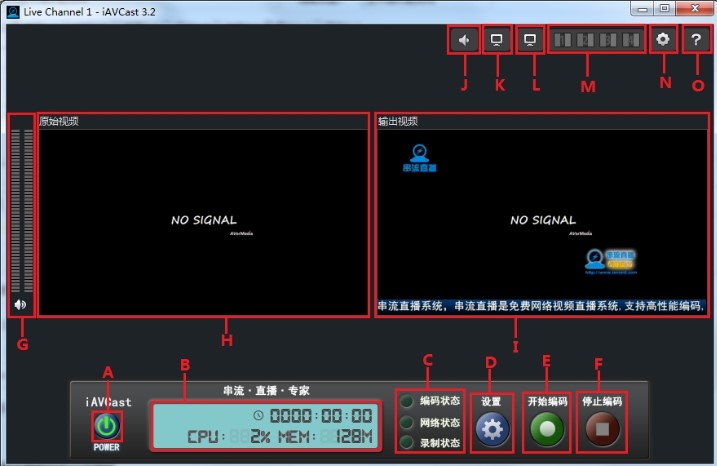Switch to channel 3 in the channel selector
This screenshot has height=466, width=717.
(x=608, y=40)
